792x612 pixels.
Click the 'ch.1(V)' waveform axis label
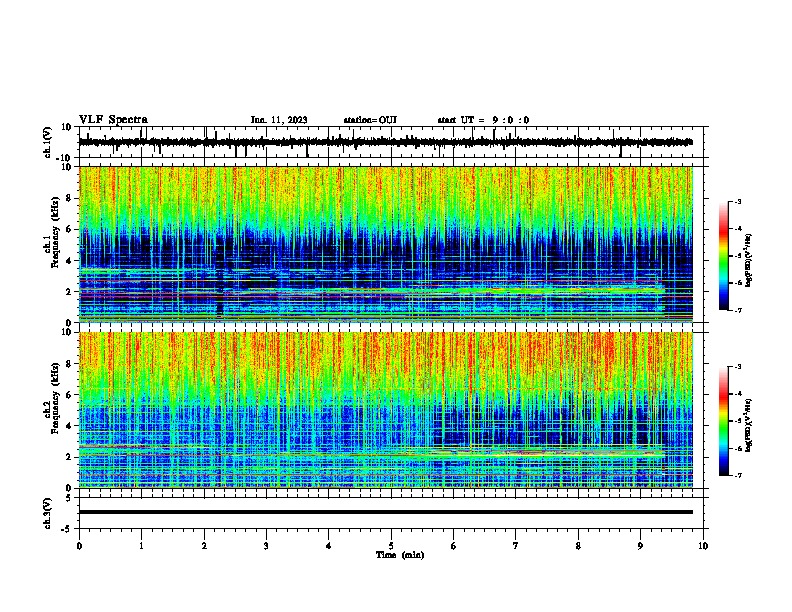pyautogui.click(x=48, y=142)
